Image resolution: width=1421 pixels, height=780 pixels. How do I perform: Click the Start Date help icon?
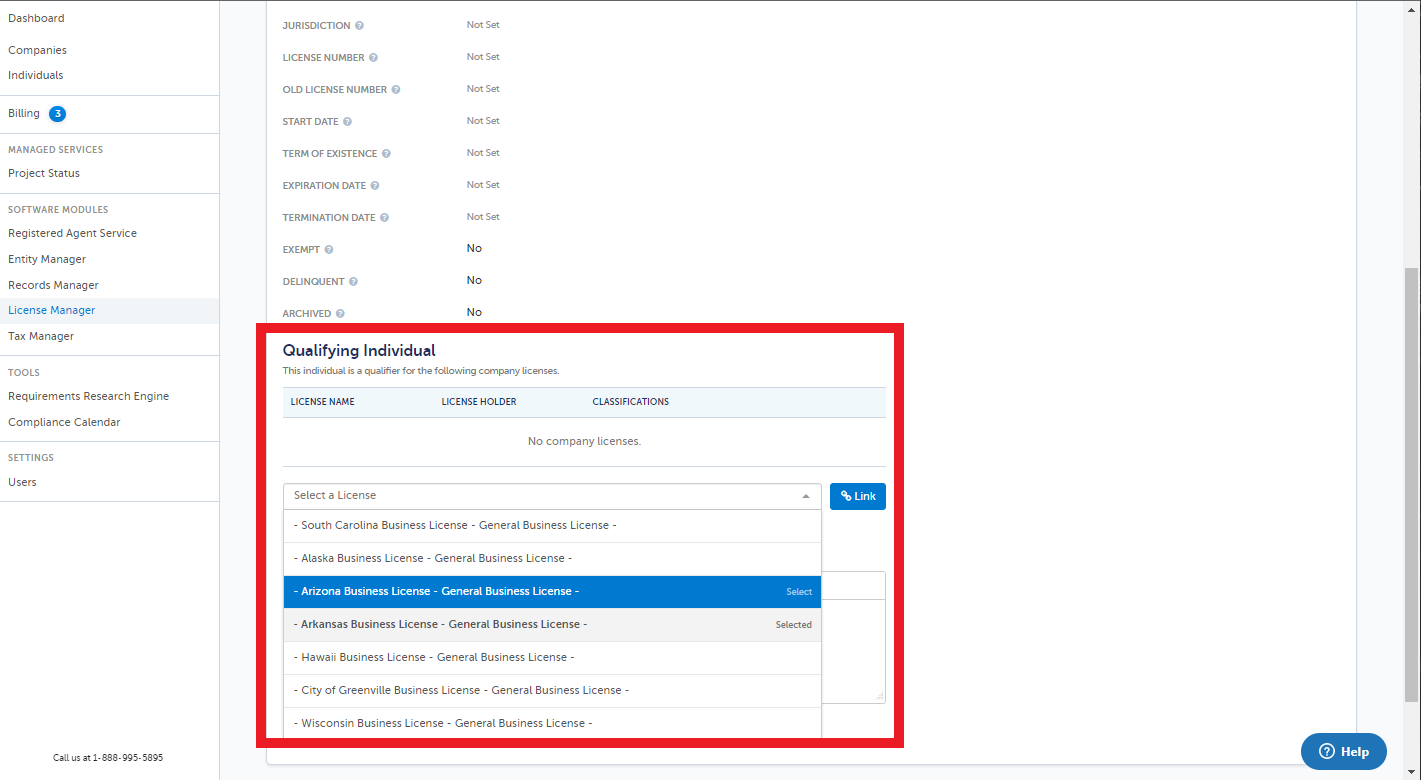coord(347,121)
